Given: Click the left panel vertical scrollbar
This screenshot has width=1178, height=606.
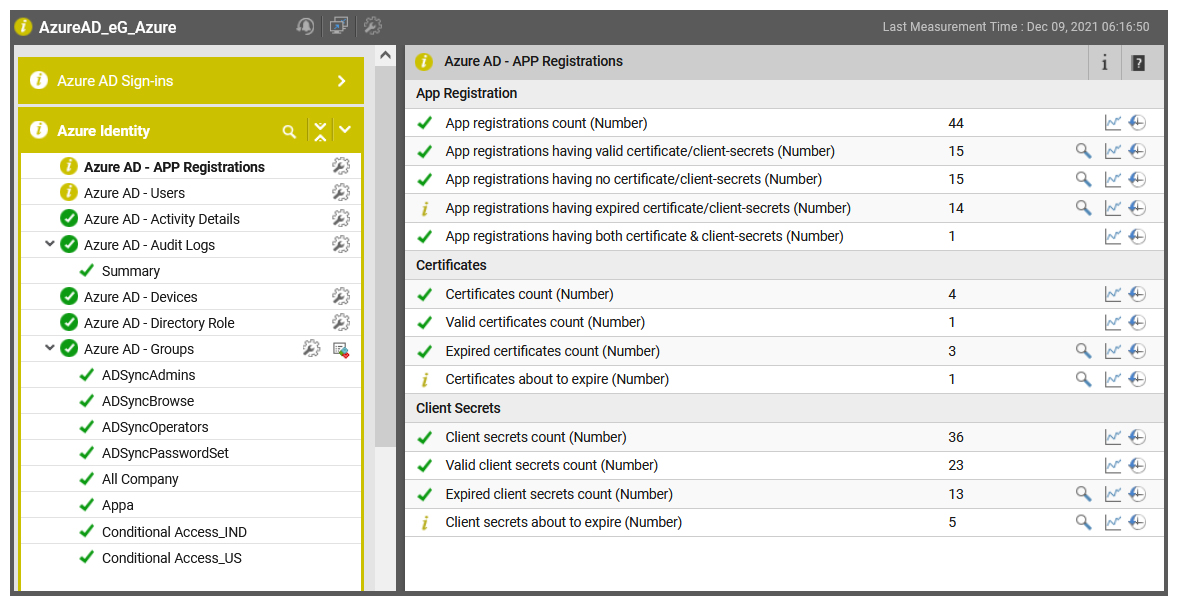Looking at the screenshot, I should (385, 257).
